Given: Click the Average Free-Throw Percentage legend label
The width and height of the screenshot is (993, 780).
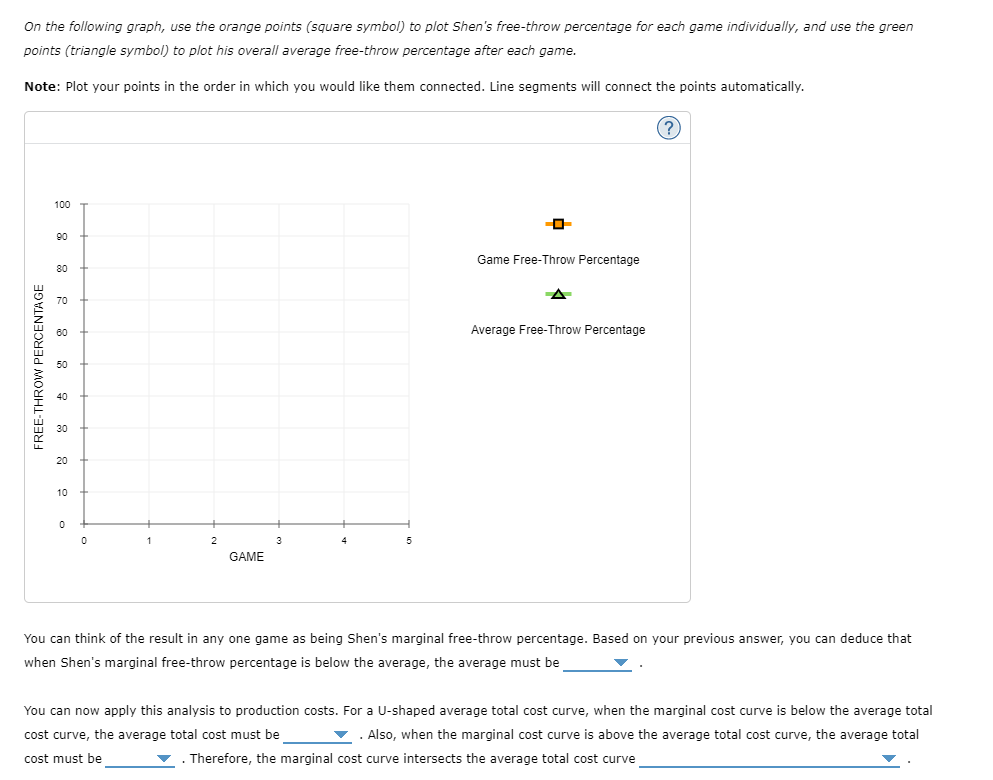Looking at the screenshot, I should pos(557,329).
